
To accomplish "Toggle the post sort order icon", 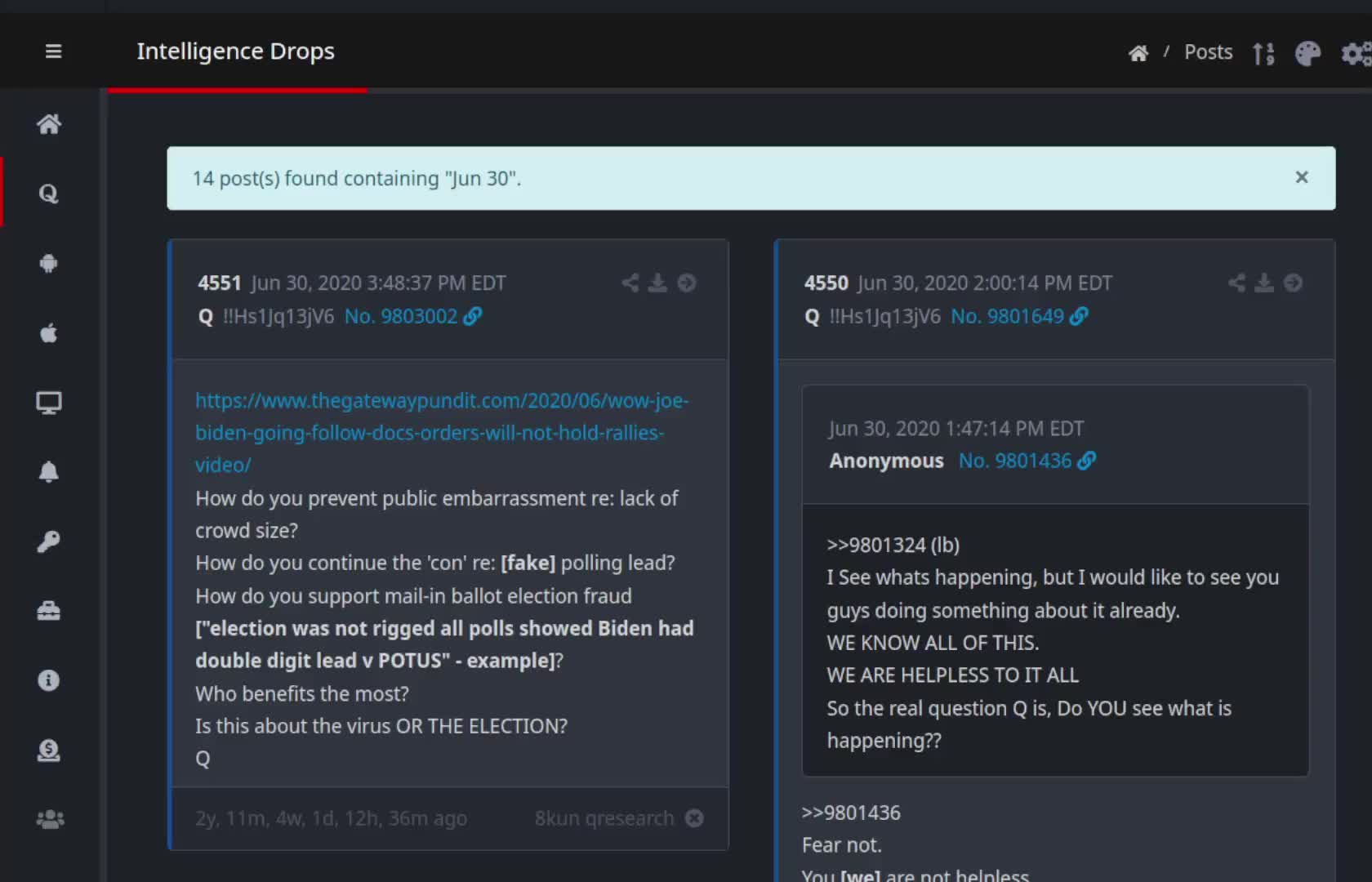I will click(1263, 54).
